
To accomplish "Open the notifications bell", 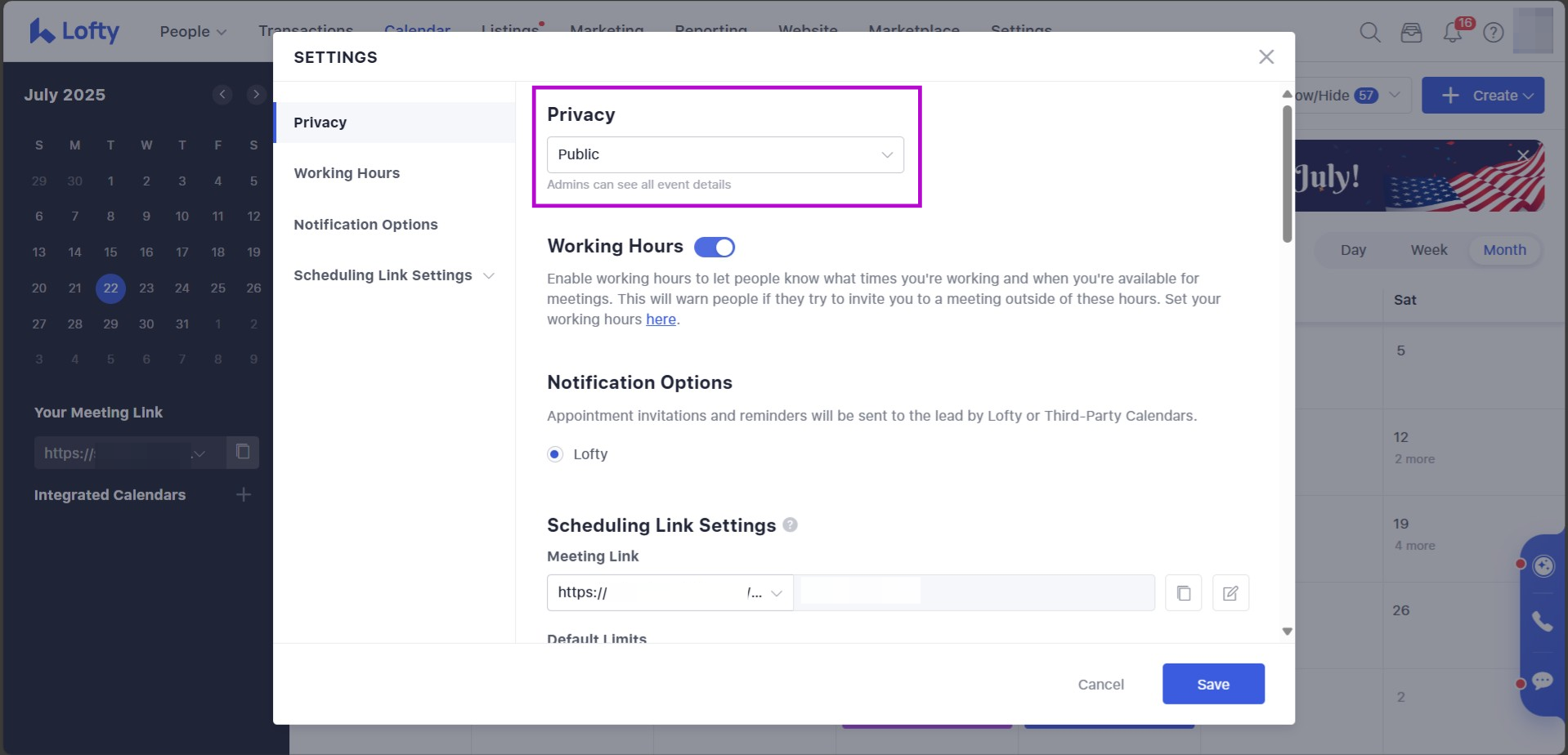I will tap(1453, 33).
